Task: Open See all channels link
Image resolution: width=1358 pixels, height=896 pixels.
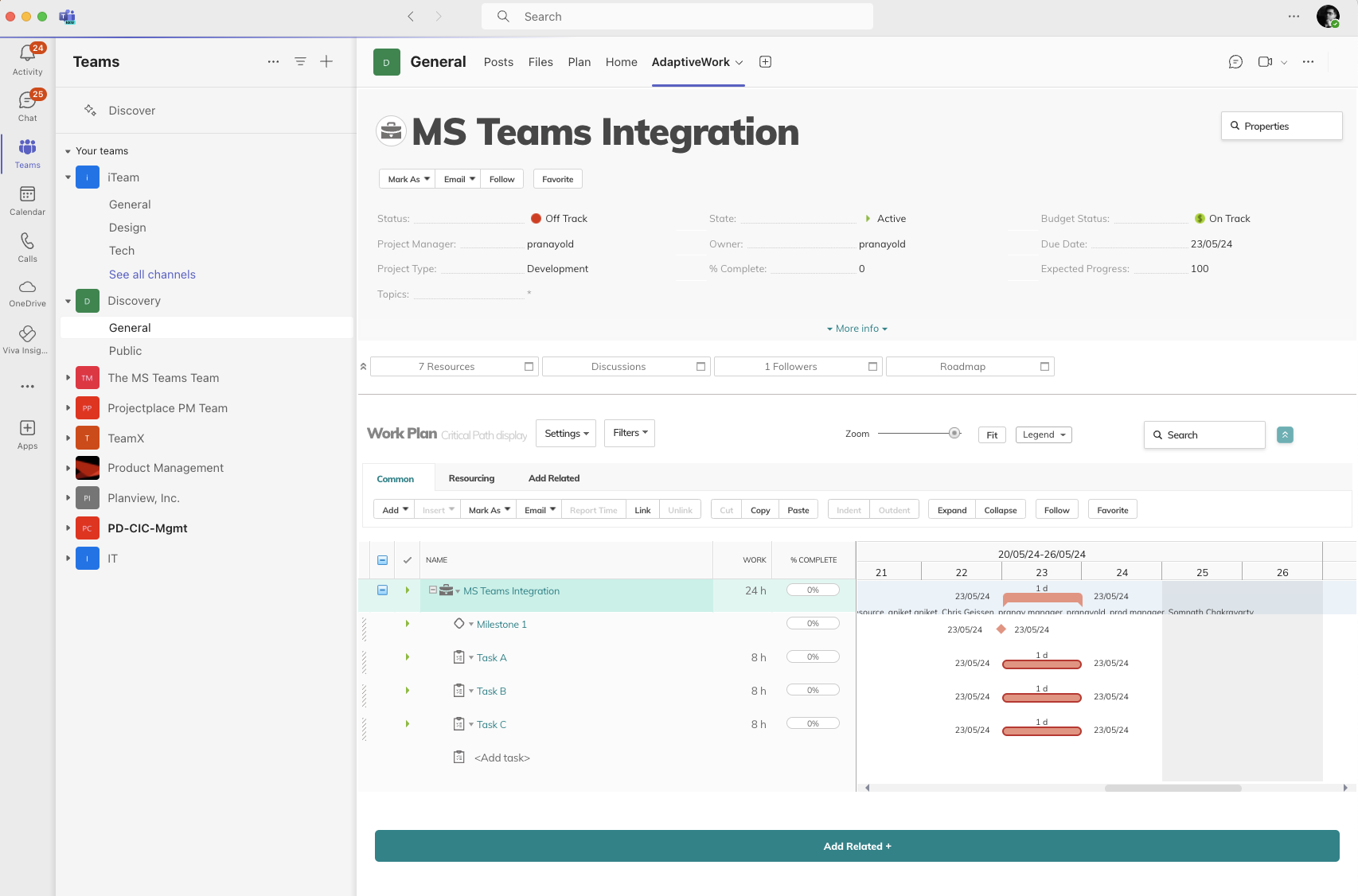Action: [x=152, y=275]
